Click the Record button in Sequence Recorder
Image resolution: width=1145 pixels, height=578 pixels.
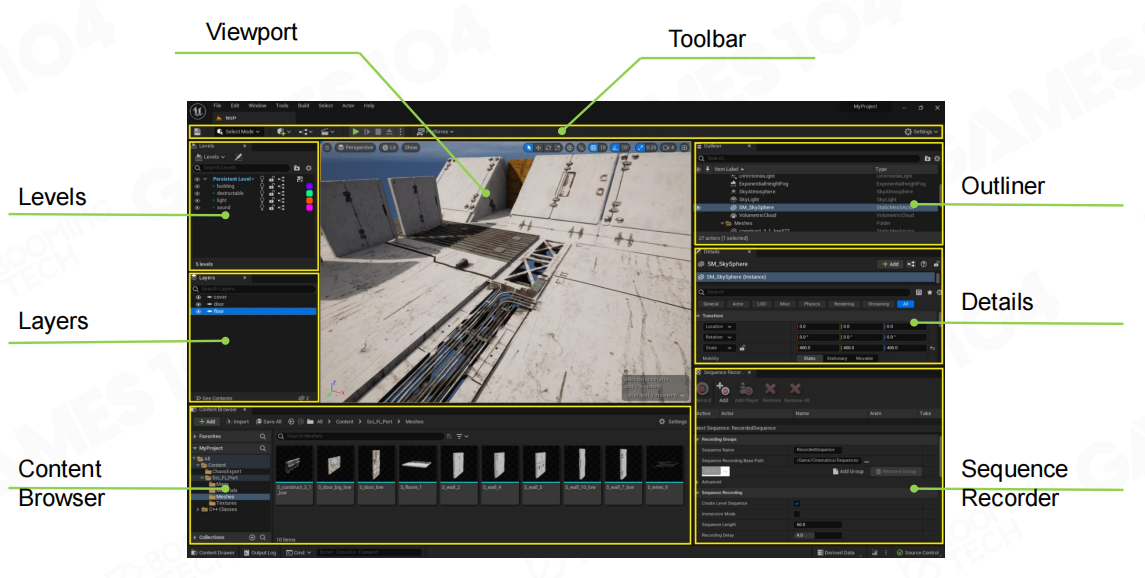click(702, 389)
